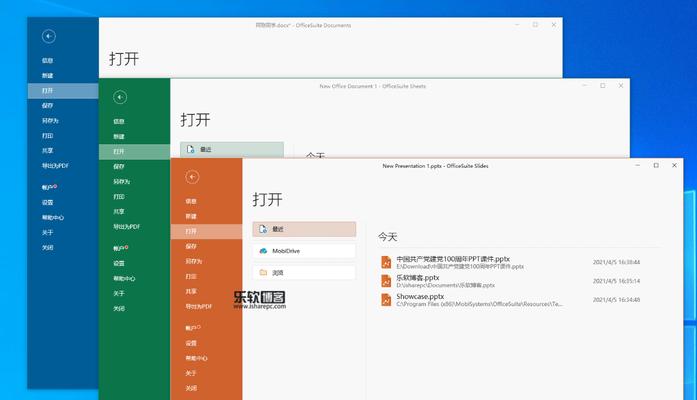Image resolution: width=697 pixels, height=400 pixels.
Task: Open 帐户 in Slides orange sidebar
Action: pos(193,328)
